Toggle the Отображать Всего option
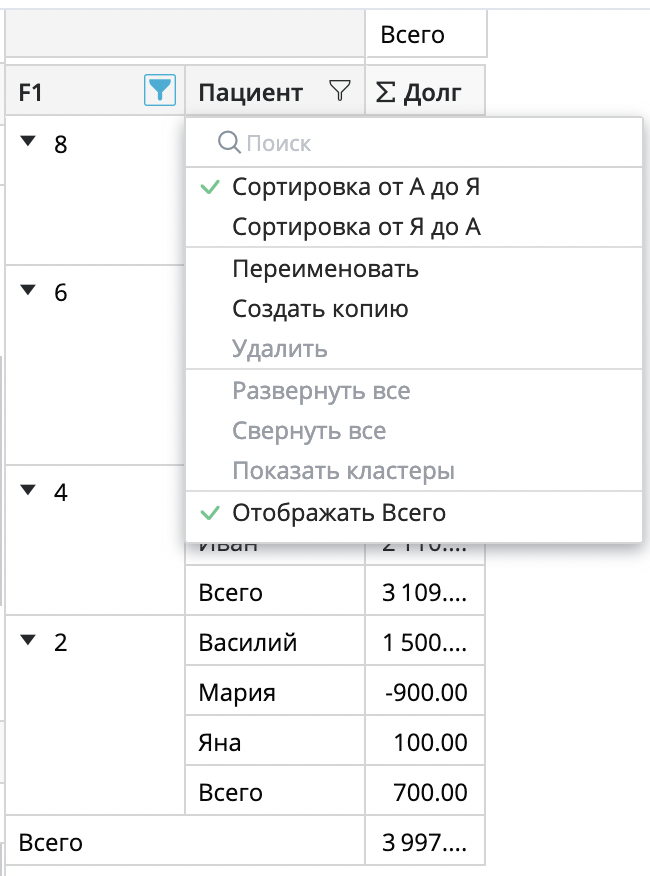The width and height of the screenshot is (650, 876). click(338, 513)
